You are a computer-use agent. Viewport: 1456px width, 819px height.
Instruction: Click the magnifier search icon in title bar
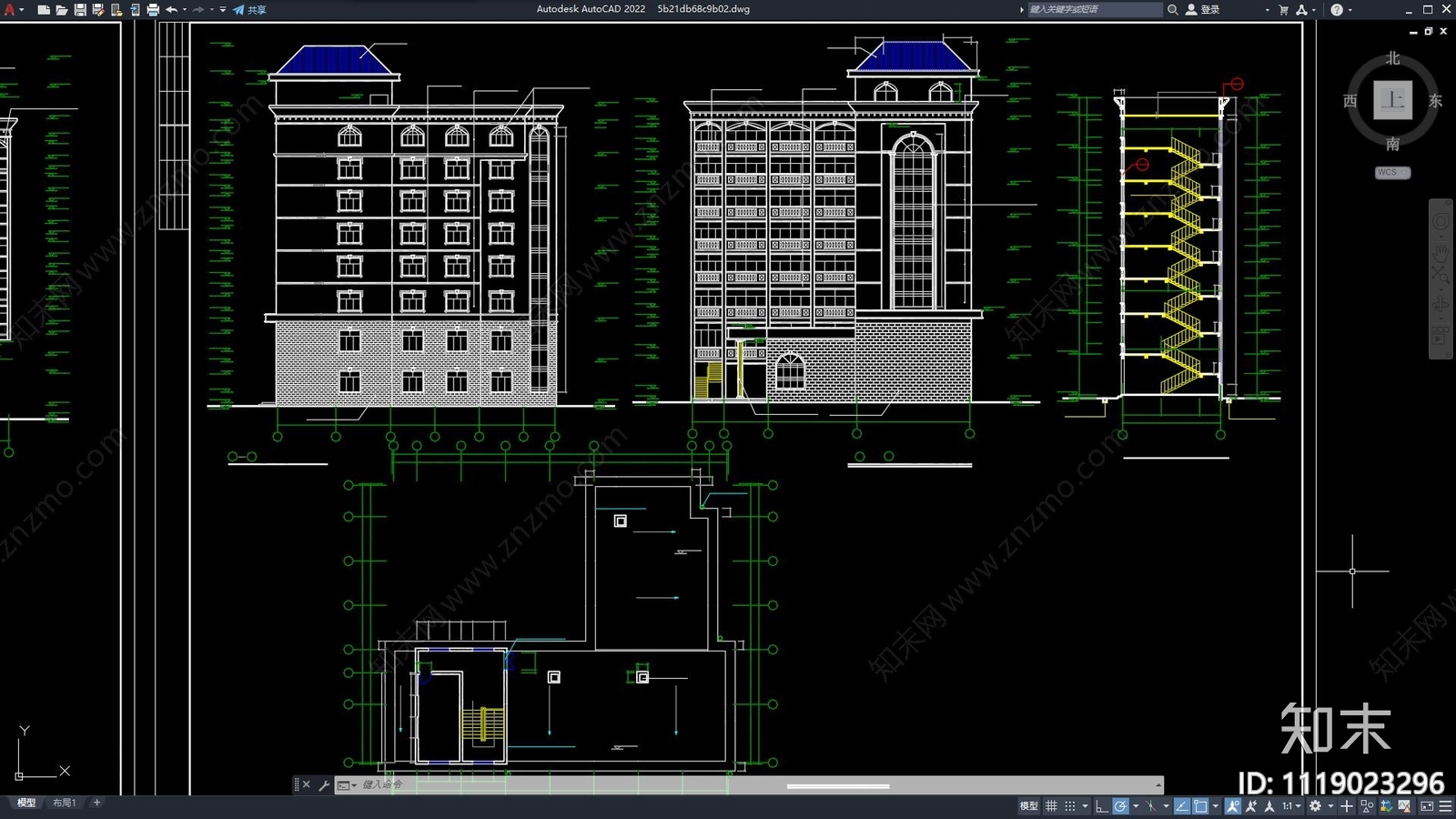1173,9
